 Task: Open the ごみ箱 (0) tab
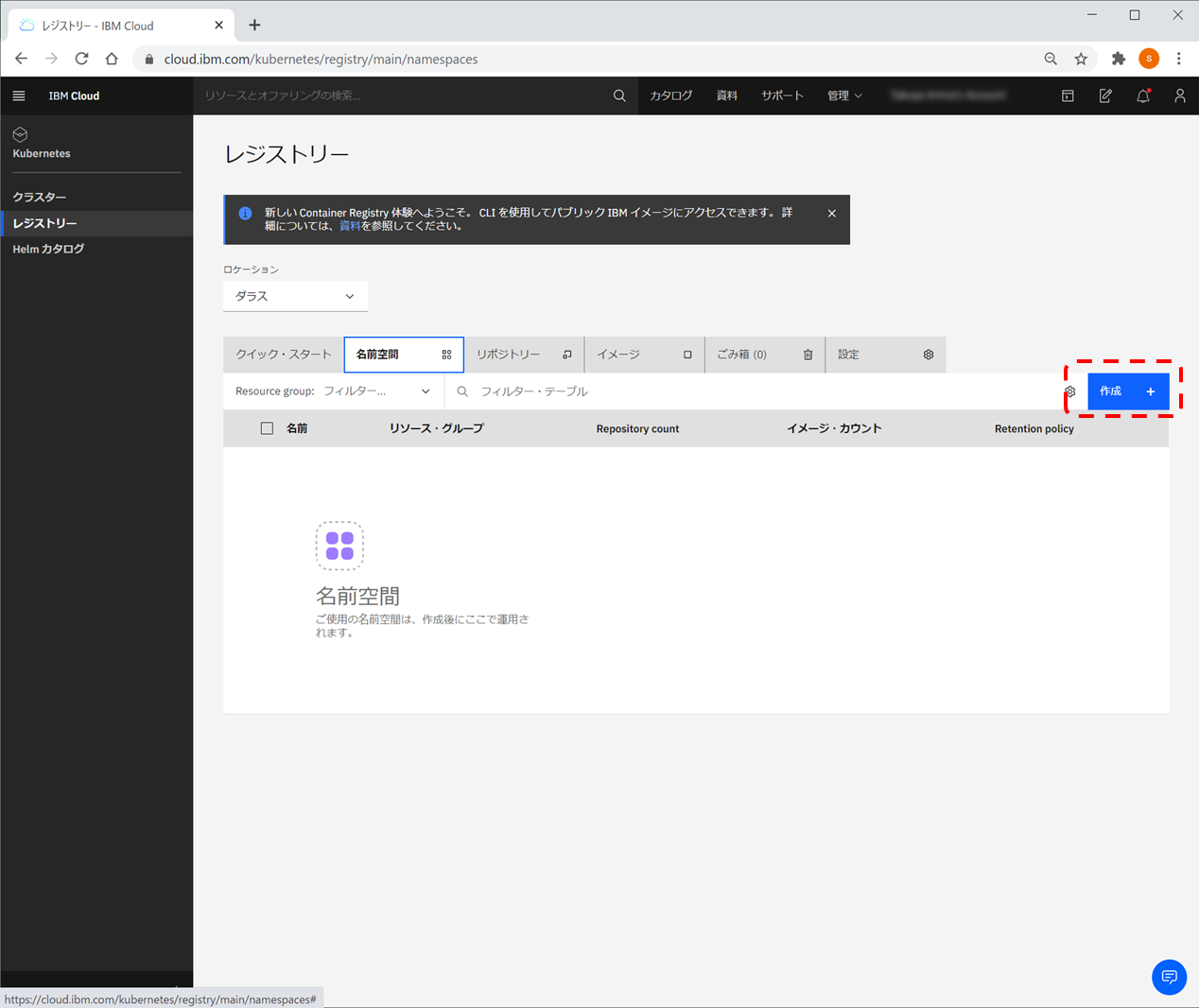(x=765, y=355)
